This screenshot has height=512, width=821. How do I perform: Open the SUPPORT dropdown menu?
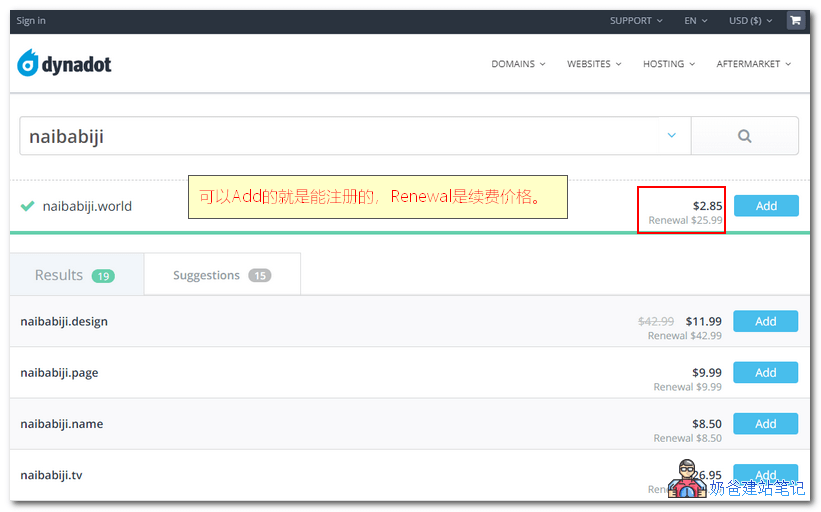(636, 20)
